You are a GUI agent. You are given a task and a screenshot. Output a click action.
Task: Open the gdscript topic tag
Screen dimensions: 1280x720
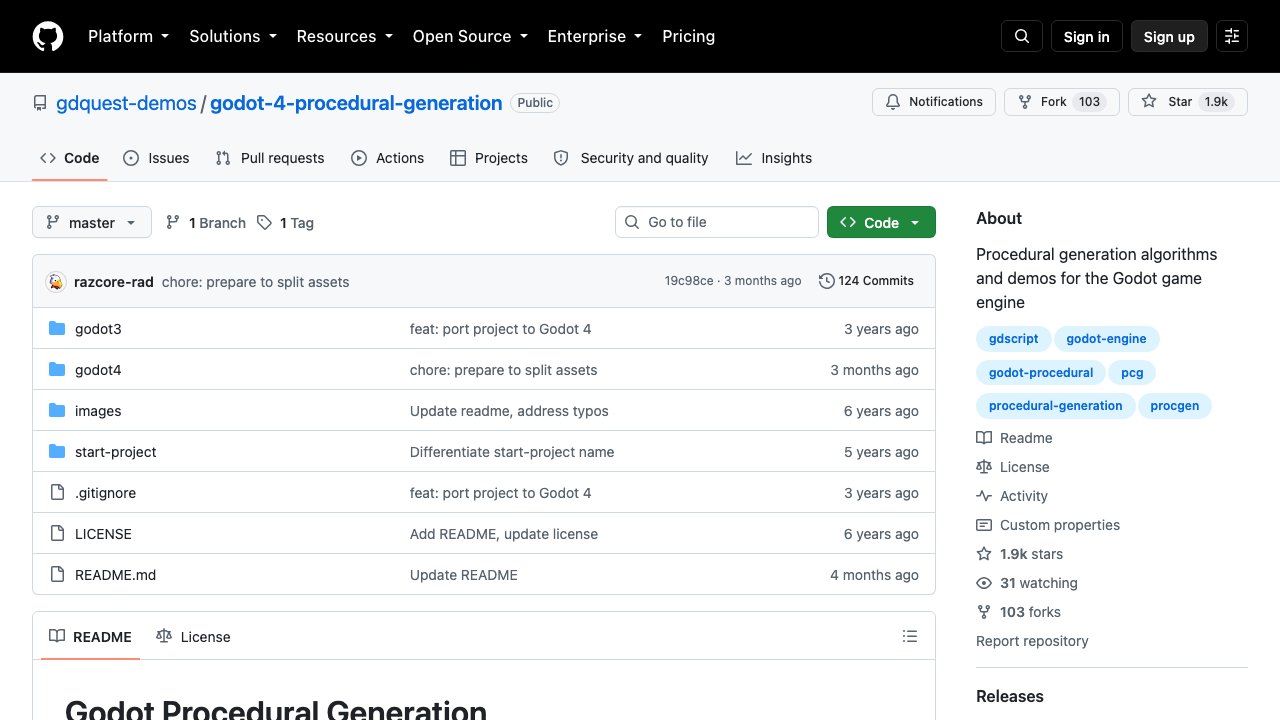pyautogui.click(x=1013, y=339)
